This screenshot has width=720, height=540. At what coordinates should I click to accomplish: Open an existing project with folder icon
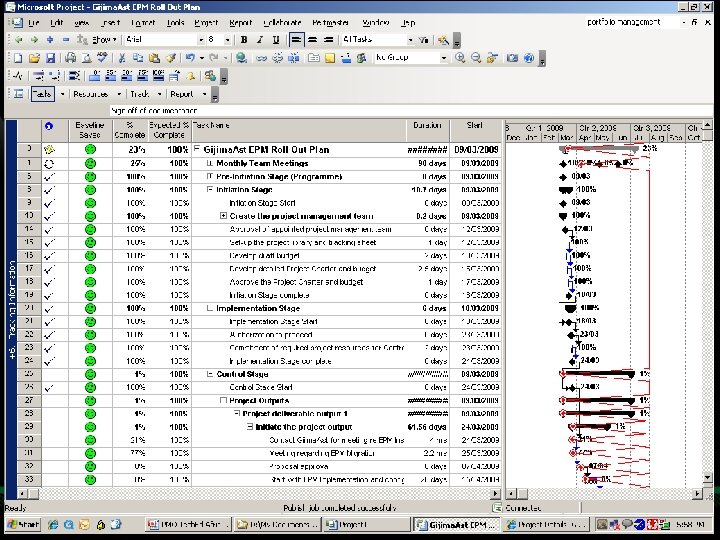tap(34, 58)
